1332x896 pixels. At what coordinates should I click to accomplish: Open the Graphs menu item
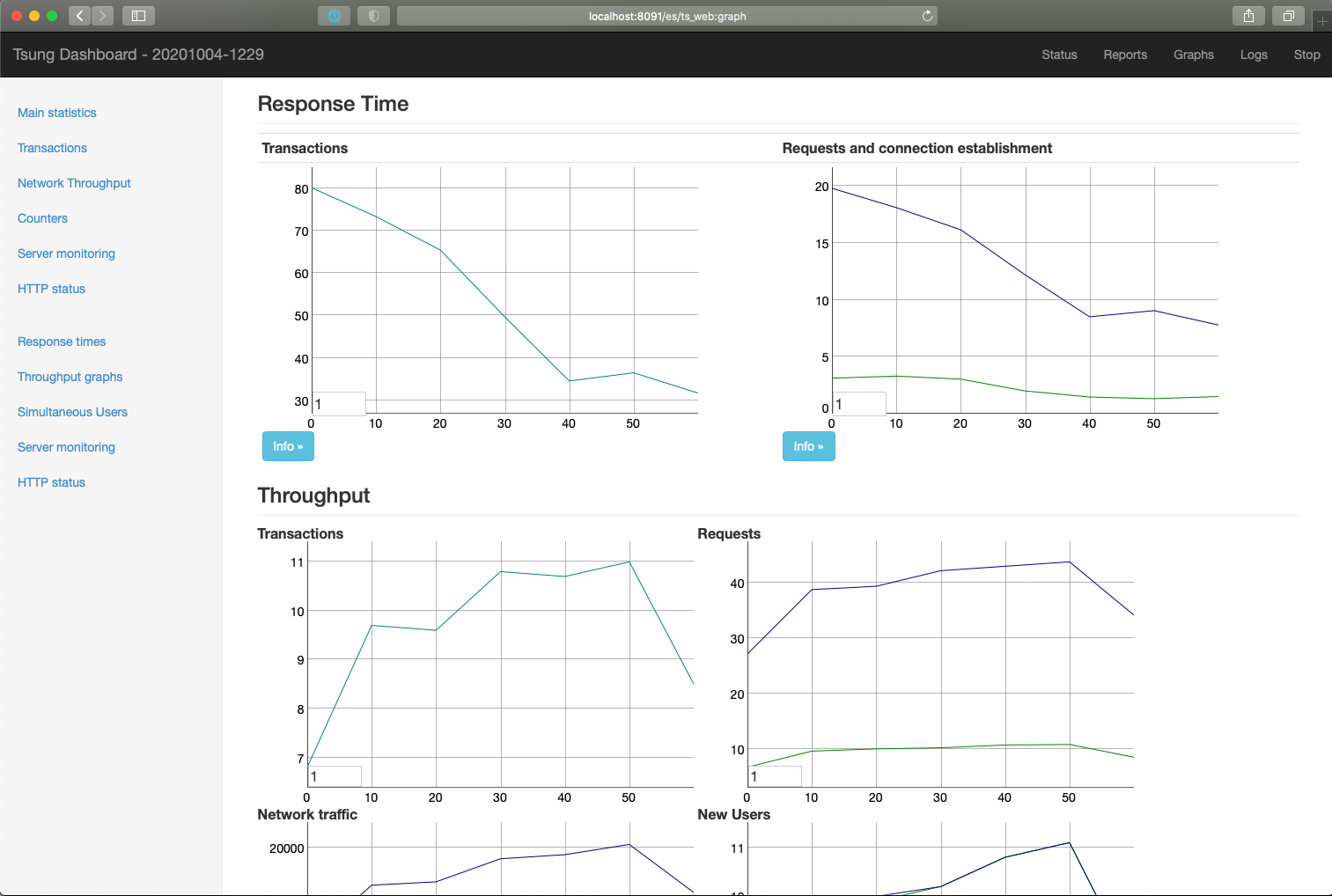1193,55
